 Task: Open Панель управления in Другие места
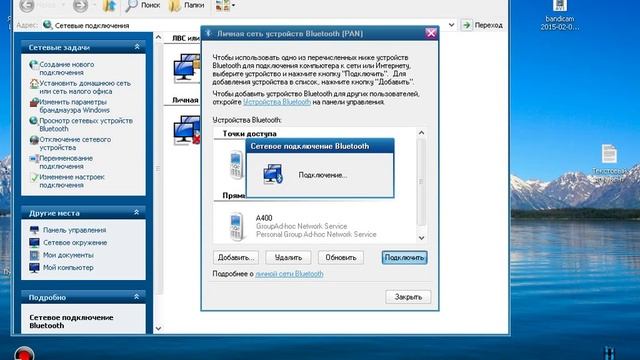74,230
